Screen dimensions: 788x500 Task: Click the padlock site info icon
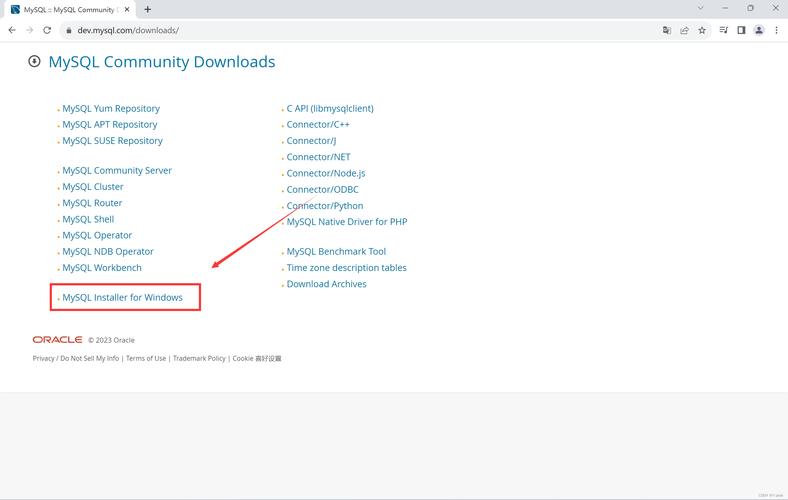(69, 30)
